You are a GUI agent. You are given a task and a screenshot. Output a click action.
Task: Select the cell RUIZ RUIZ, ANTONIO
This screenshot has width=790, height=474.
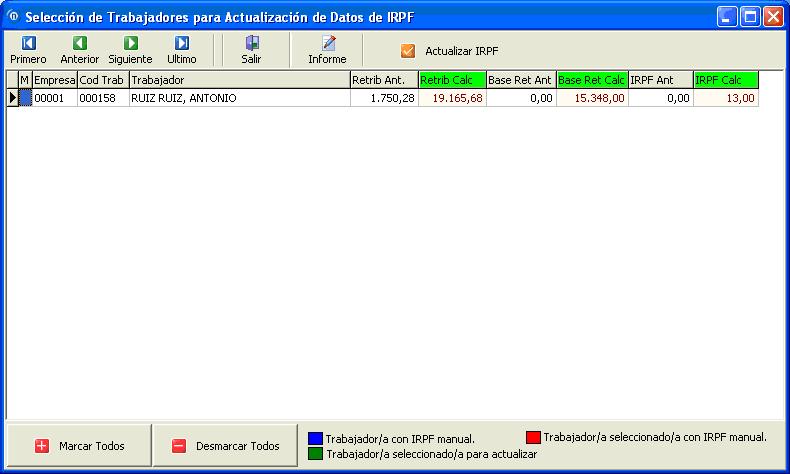[240, 98]
